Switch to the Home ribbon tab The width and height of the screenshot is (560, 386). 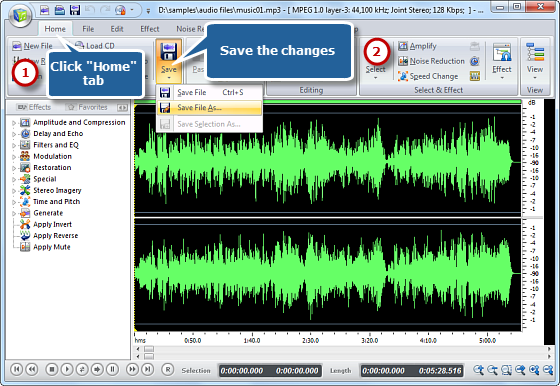[x=55, y=29]
